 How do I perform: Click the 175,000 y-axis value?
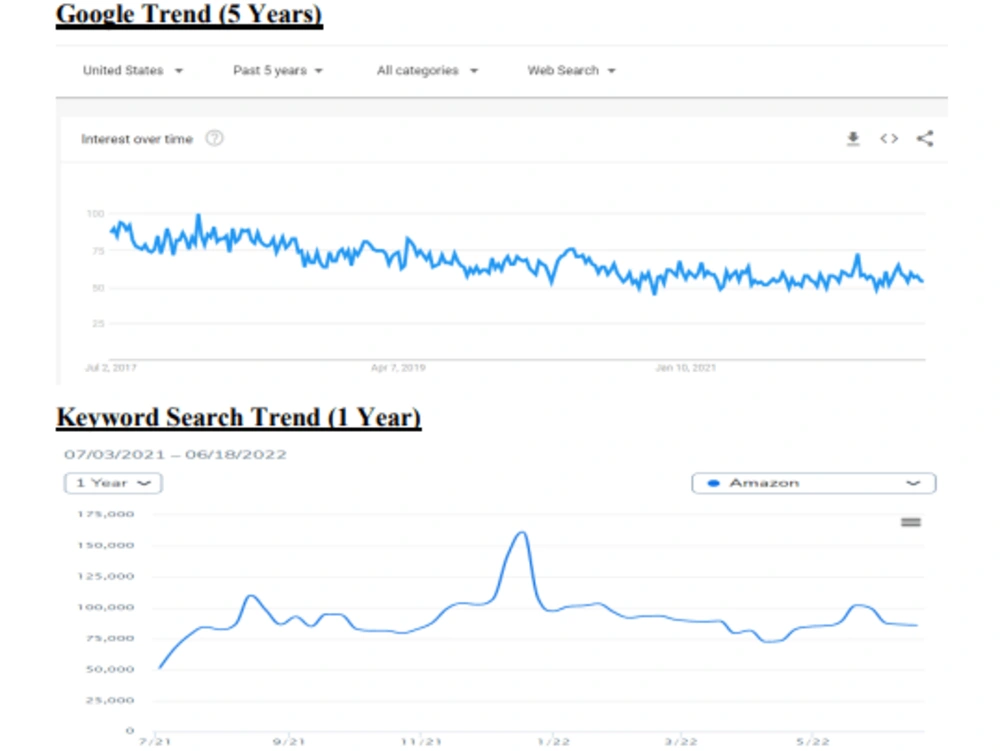point(106,514)
